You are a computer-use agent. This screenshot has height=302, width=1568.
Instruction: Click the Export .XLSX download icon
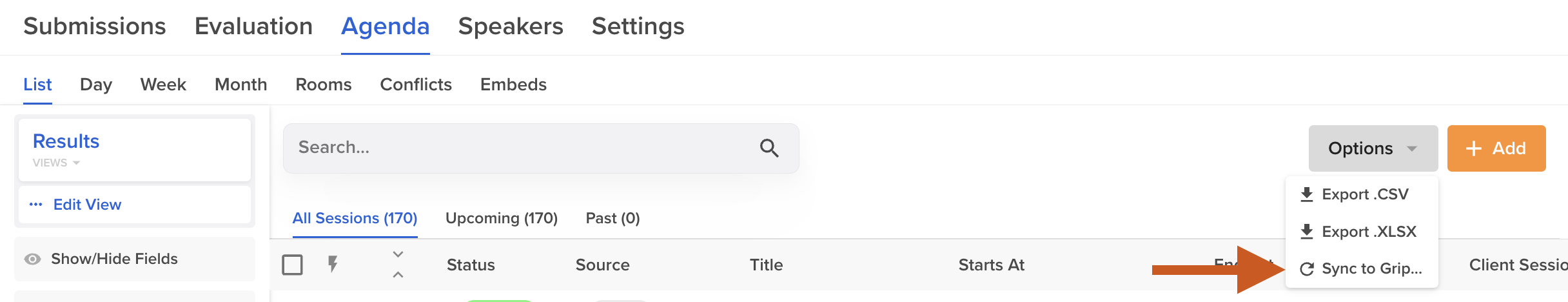pos(1307,231)
